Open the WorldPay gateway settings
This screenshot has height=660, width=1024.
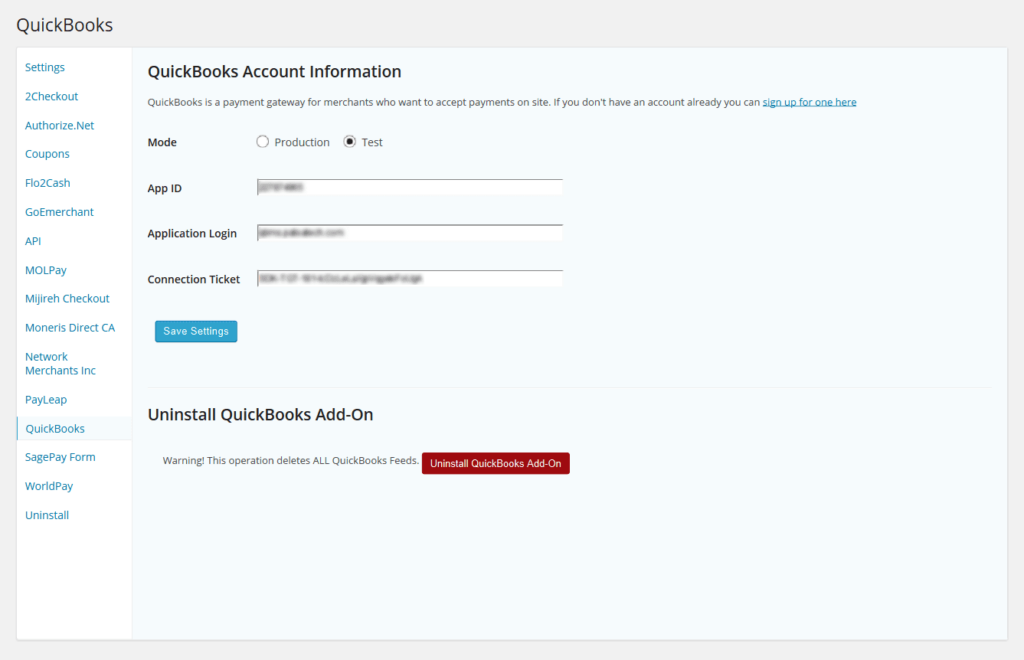pyautogui.click(x=48, y=485)
